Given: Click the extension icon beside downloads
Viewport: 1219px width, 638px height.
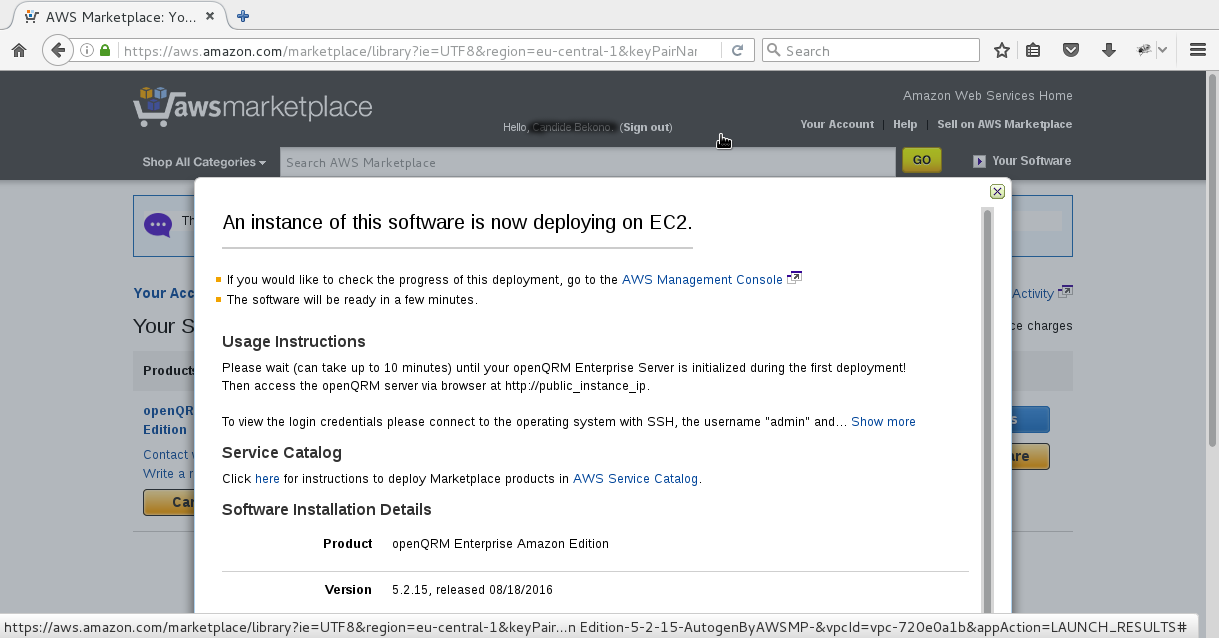Looking at the screenshot, I should [1145, 50].
